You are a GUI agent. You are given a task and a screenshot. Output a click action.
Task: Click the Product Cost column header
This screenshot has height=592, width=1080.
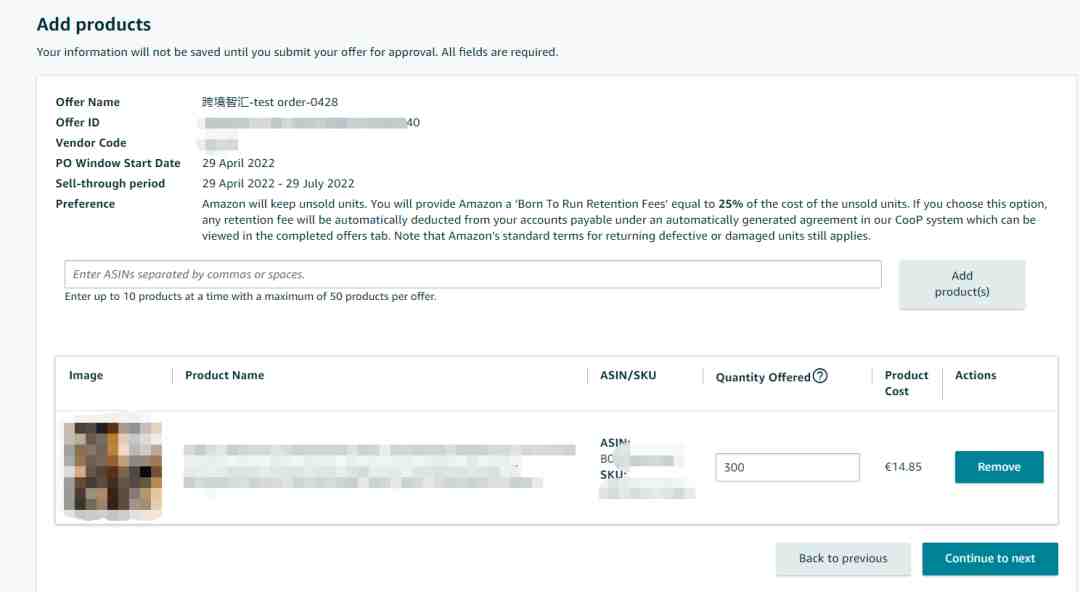click(906, 383)
